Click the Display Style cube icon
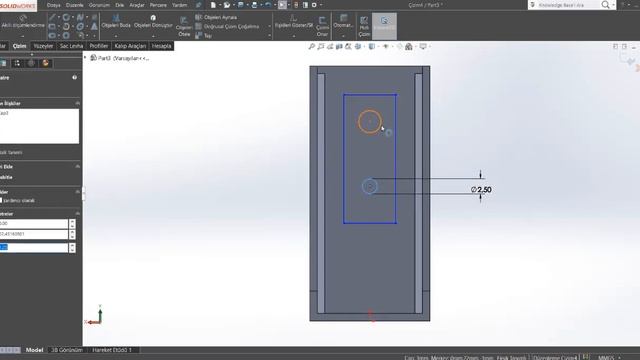 [x=371, y=47]
